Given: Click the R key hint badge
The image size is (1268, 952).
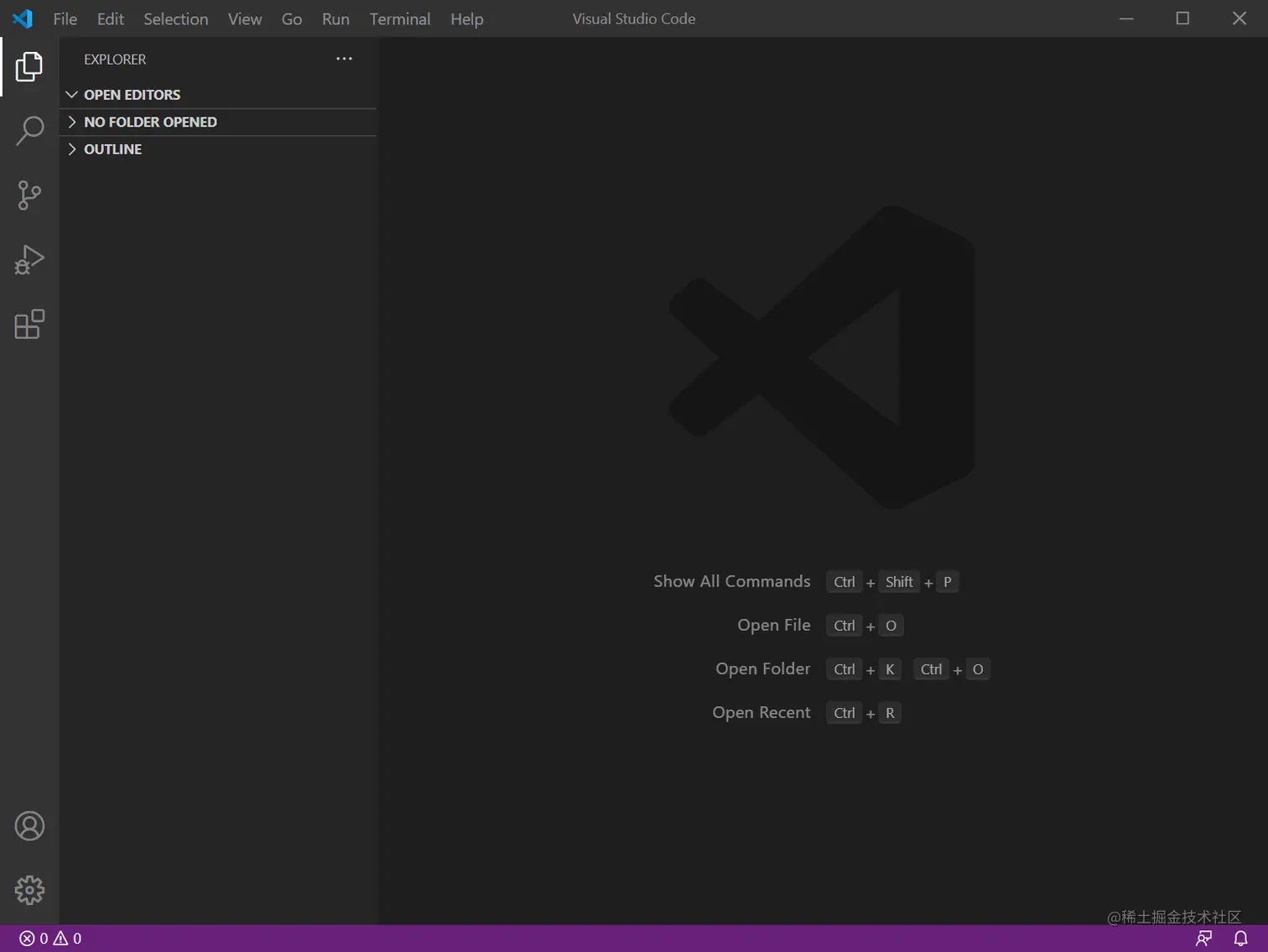Looking at the screenshot, I should pos(890,713).
